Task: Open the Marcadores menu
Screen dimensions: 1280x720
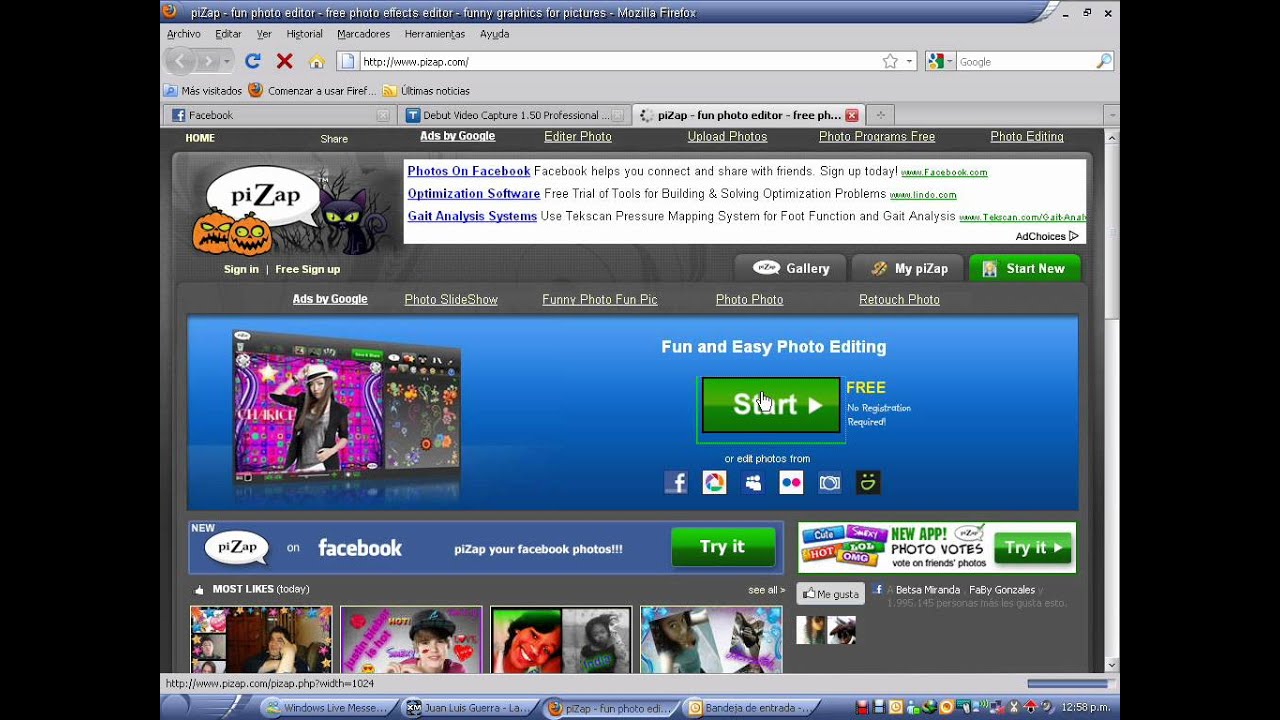Action: (x=363, y=34)
